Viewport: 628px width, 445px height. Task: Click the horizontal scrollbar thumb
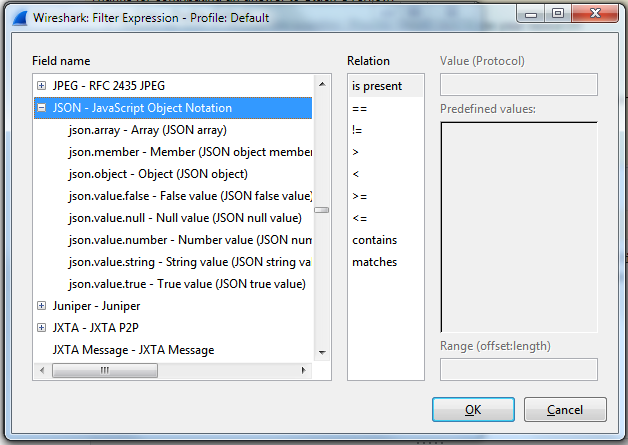tap(105, 370)
